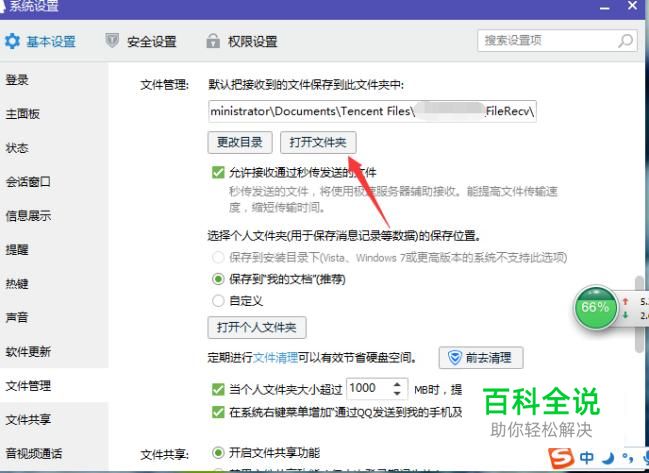Click the 打开个人文件夹 button
The width and height of the screenshot is (649, 473).
[x=257, y=327]
